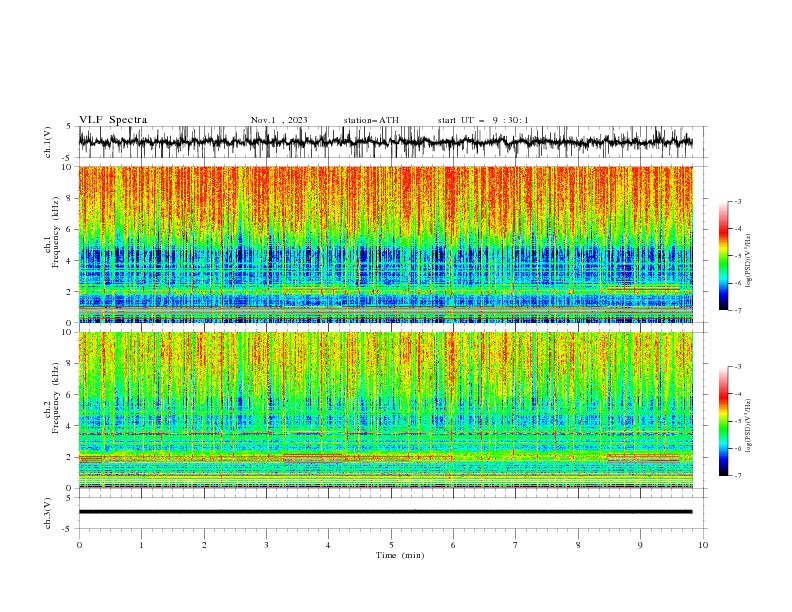Click the "-3" tick on ch.1 colorbar
Viewport: 792px width, 612px height.
pos(737,201)
